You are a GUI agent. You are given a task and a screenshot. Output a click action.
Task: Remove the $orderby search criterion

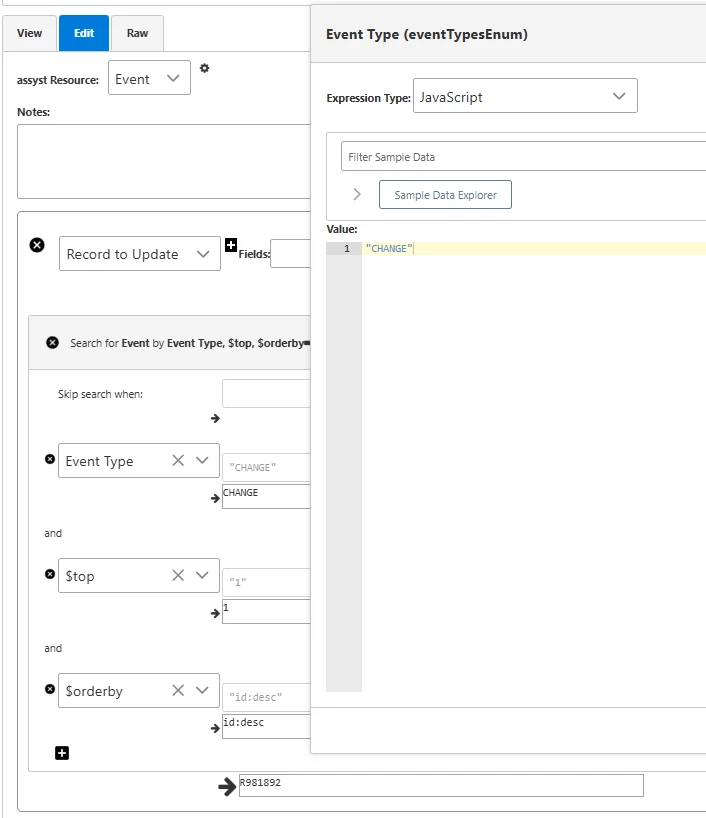tap(50, 689)
